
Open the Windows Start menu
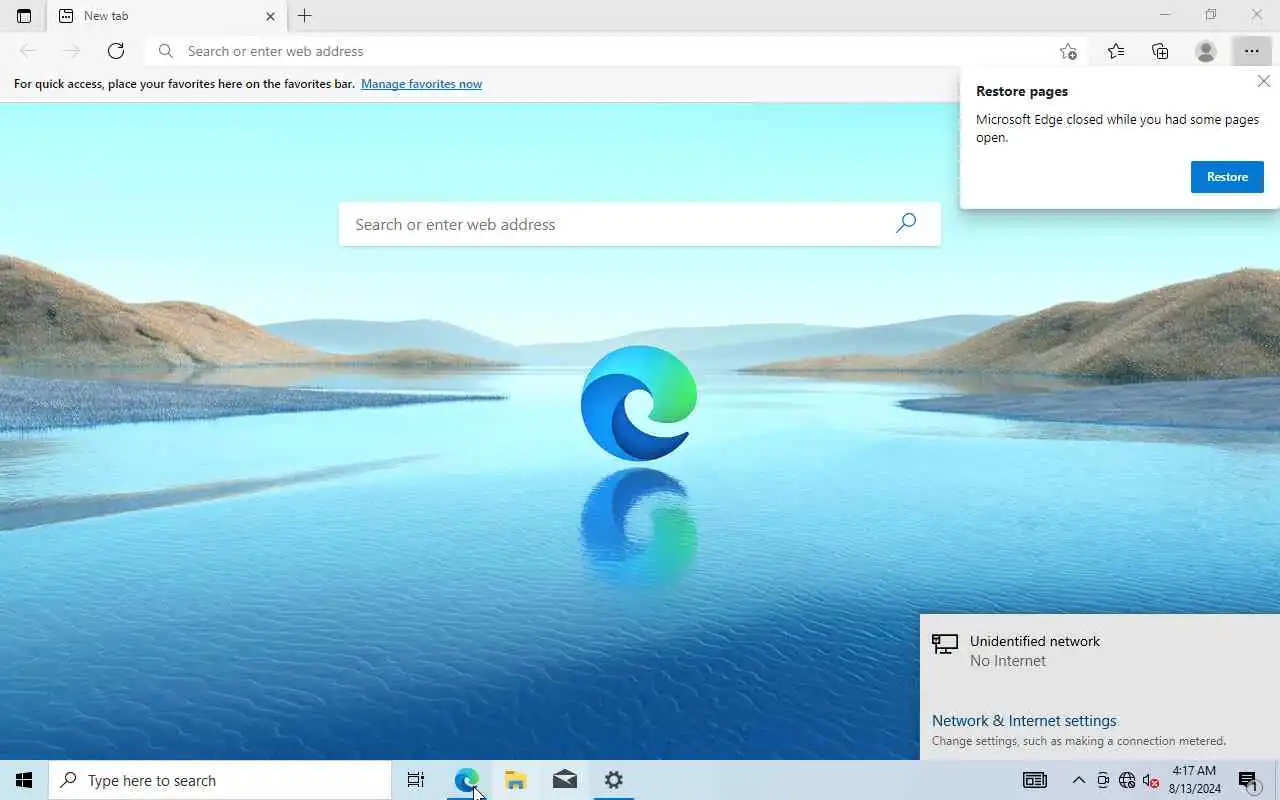tap(24, 780)
